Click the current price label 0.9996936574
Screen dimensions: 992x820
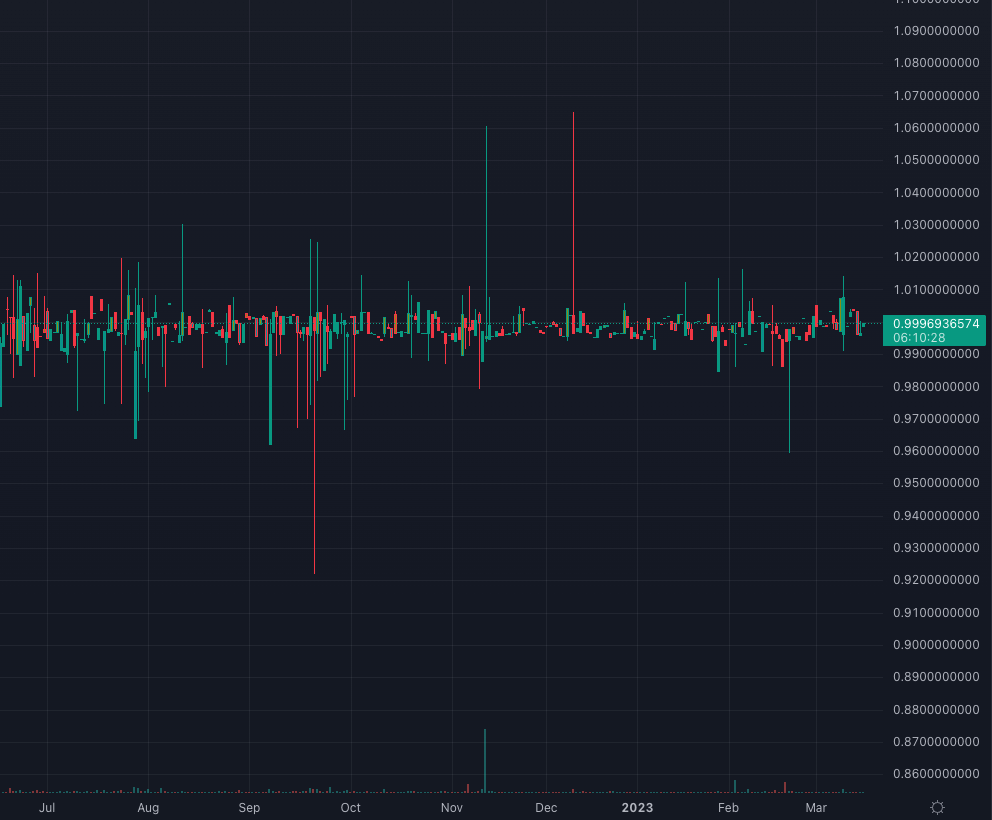pos(936,323)
